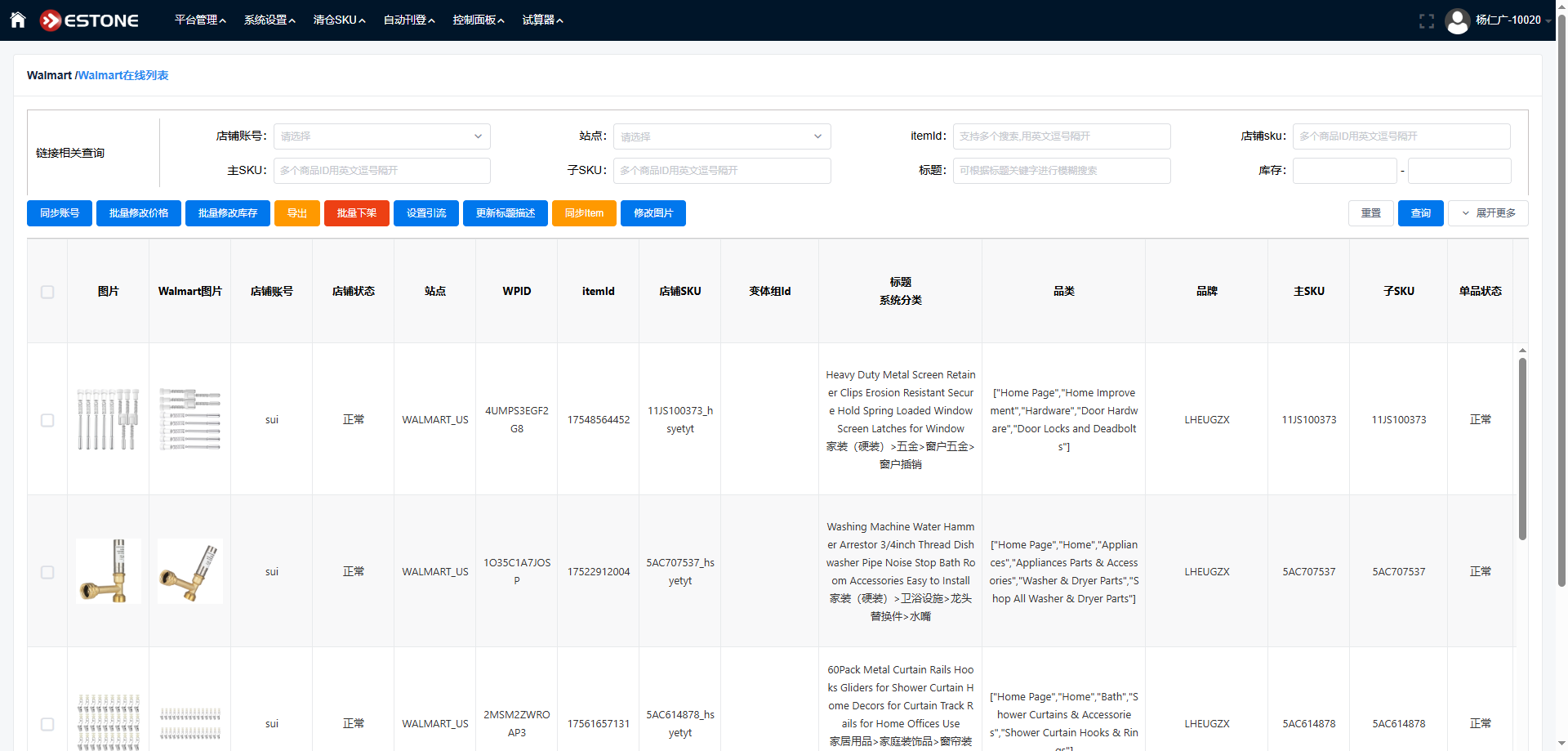Select the 单品状态 column header

click(1481, 291)
